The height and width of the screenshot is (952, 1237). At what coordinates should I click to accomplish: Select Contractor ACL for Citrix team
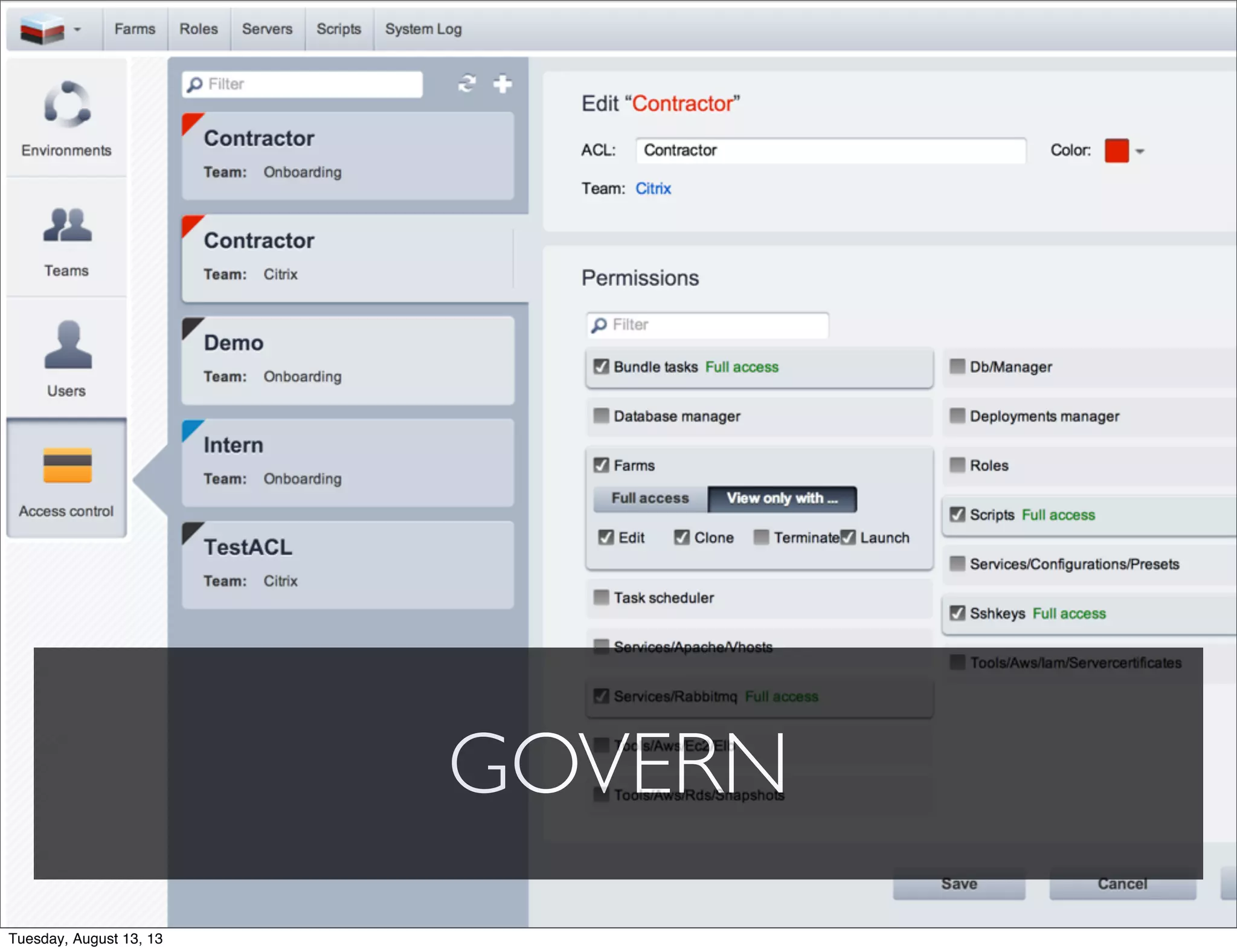(x=348, y=258)
